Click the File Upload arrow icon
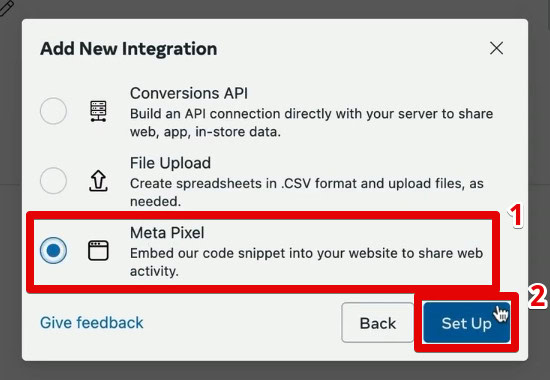550x380 pixels. tap(98, 181)
